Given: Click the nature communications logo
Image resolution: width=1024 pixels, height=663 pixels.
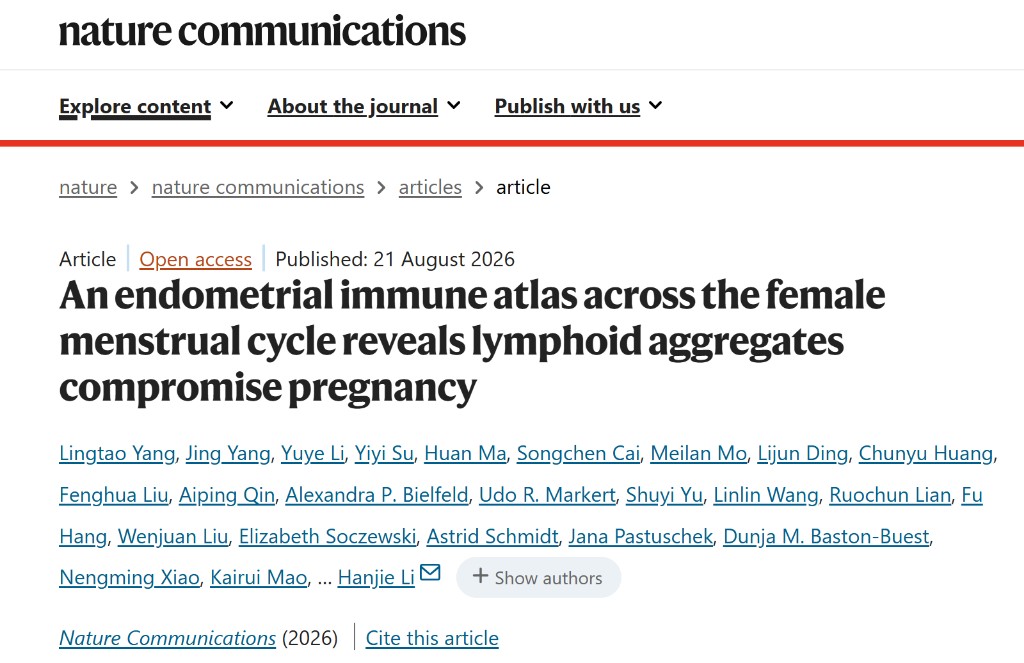Looking at the screenshot, I should click(263, 31).
